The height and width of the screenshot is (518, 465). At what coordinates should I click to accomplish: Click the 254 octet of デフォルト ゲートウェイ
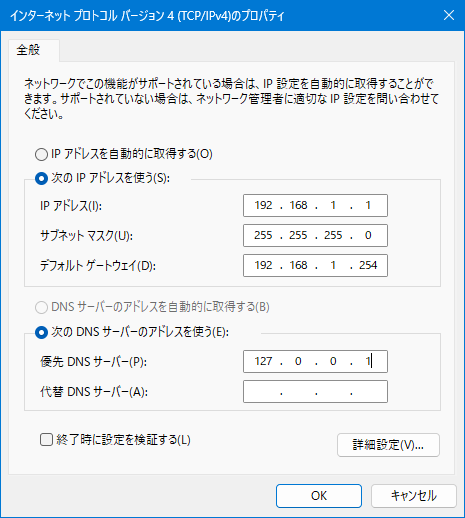[x=368, y=265]
